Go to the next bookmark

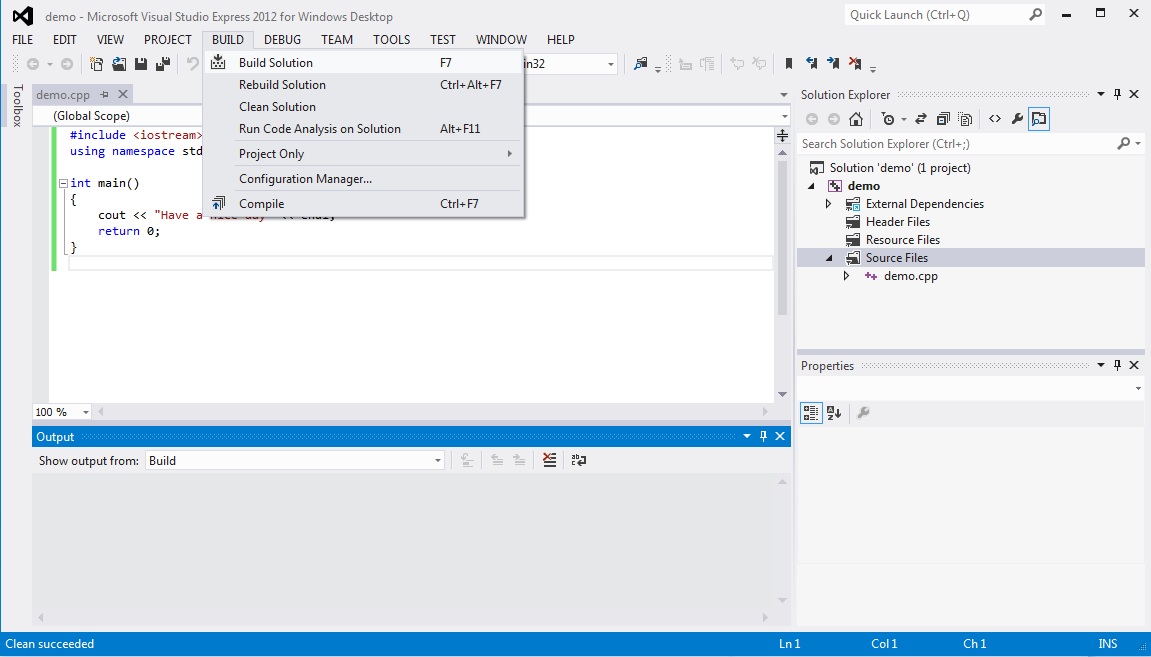(833, 64)
